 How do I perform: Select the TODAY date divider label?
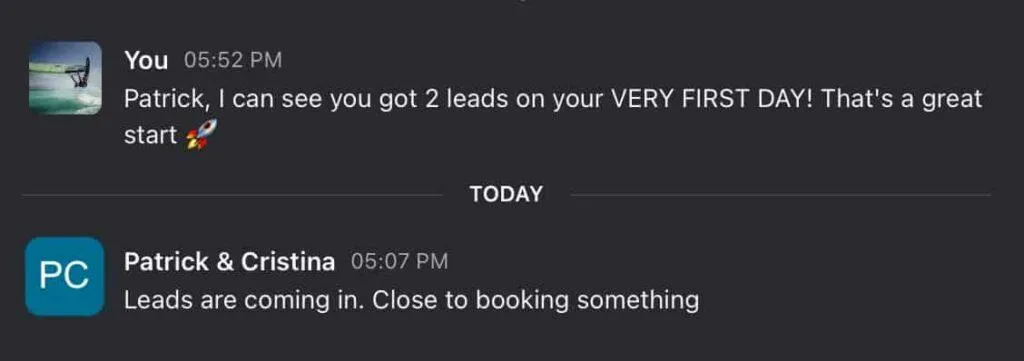click(x=506, y=195)
